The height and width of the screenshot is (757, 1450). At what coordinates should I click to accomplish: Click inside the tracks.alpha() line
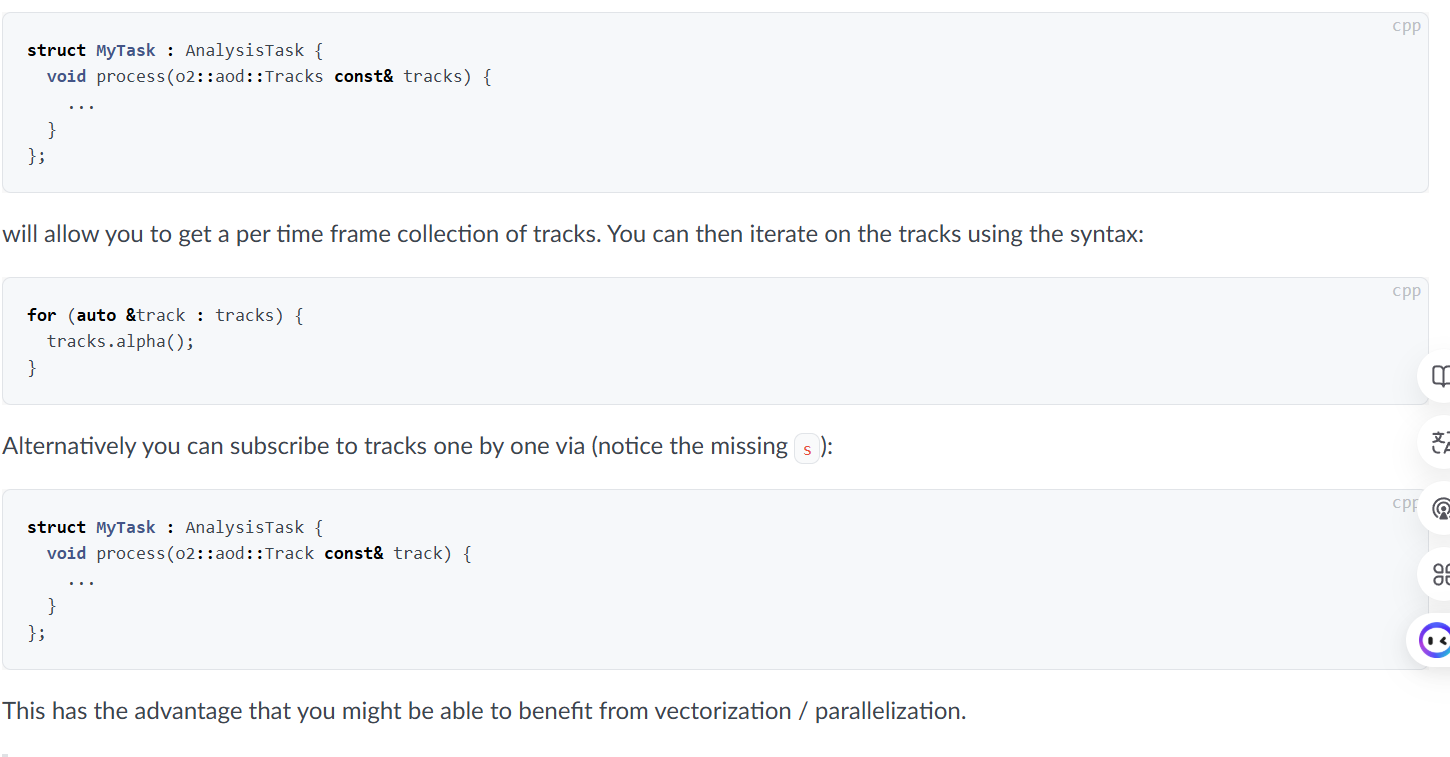120,341
